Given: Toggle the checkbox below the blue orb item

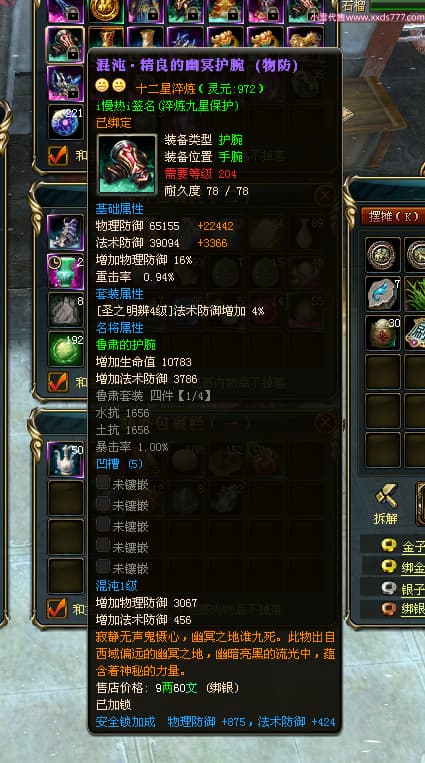Looking at the screenshot, I should (57, 156).
